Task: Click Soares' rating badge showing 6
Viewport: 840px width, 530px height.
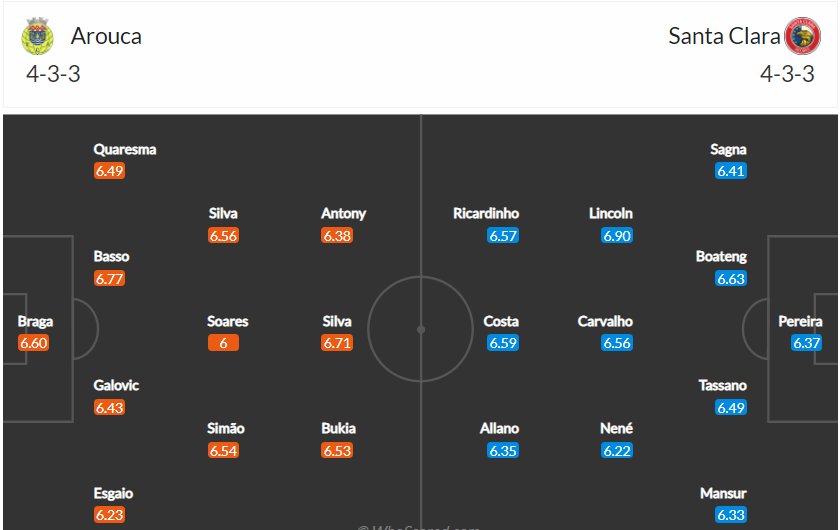Action: pyautogui.click(x=223, y=343)
